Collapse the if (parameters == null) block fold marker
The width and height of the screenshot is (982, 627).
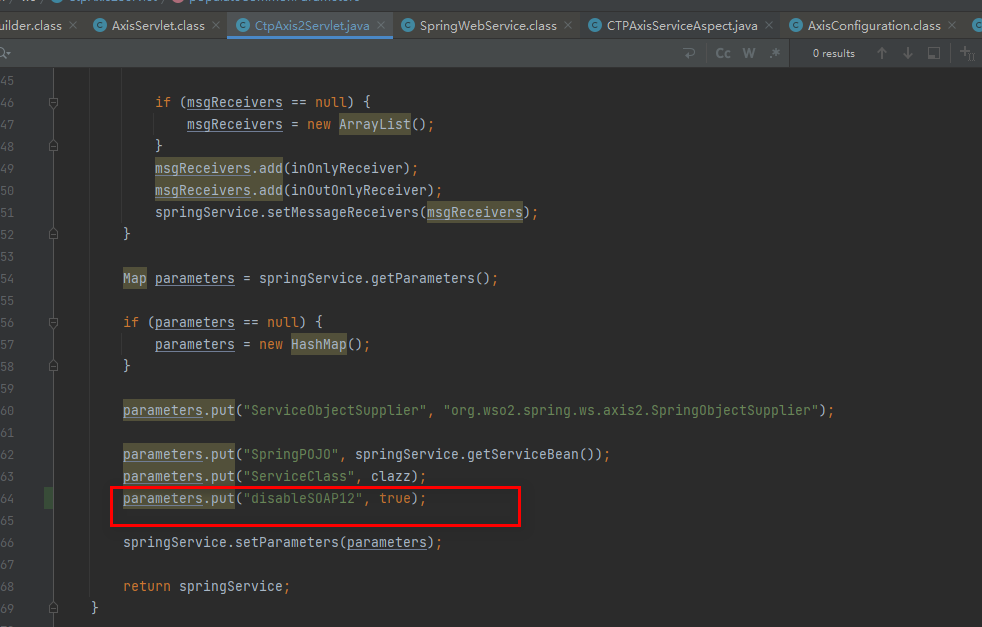[x=53, y=323]
